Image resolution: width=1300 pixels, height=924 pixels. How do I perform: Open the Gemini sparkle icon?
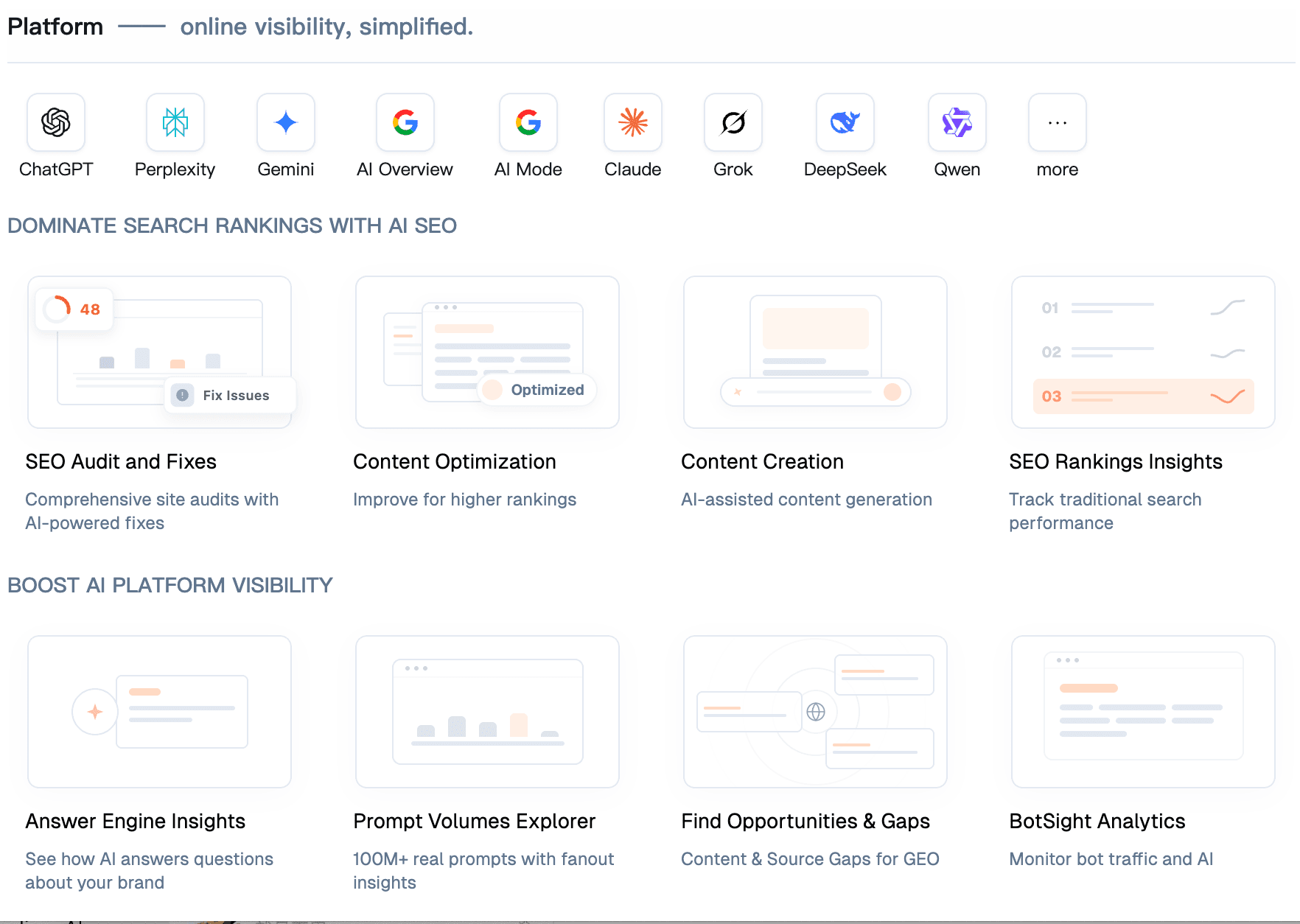tap(286, 122)
